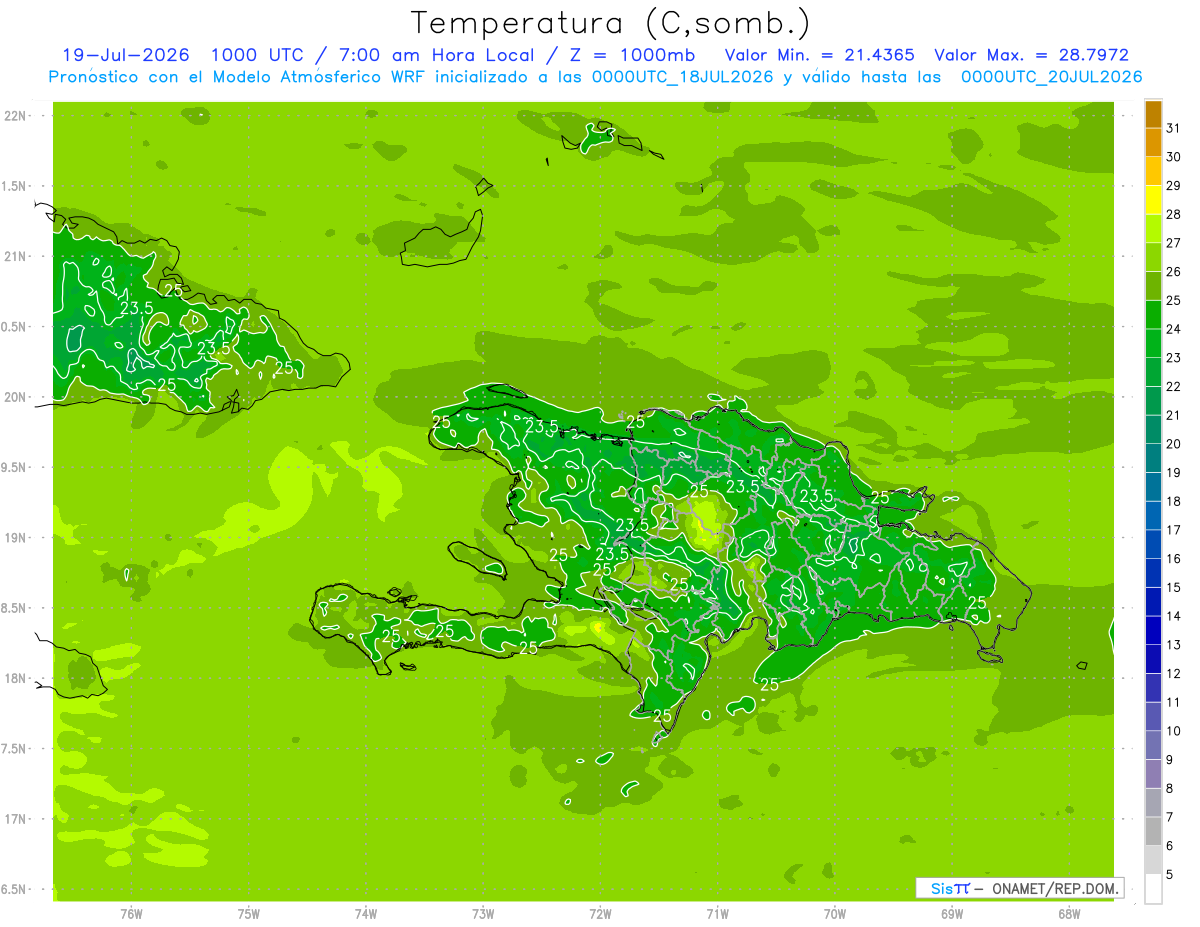Click colorbar label '11'
This screenshot has height=927, width=1200.
(1173, 702)
